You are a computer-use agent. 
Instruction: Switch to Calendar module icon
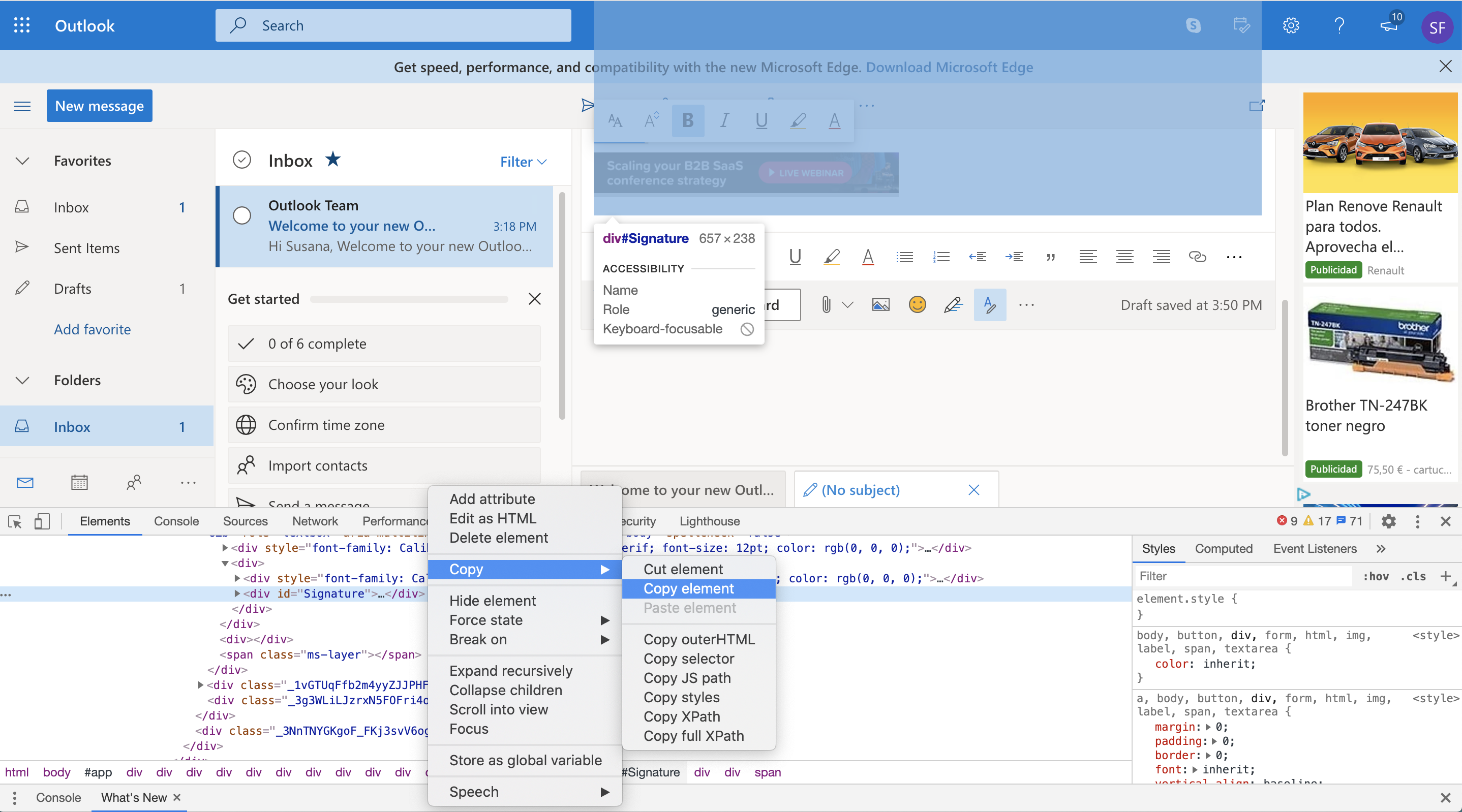79,483
